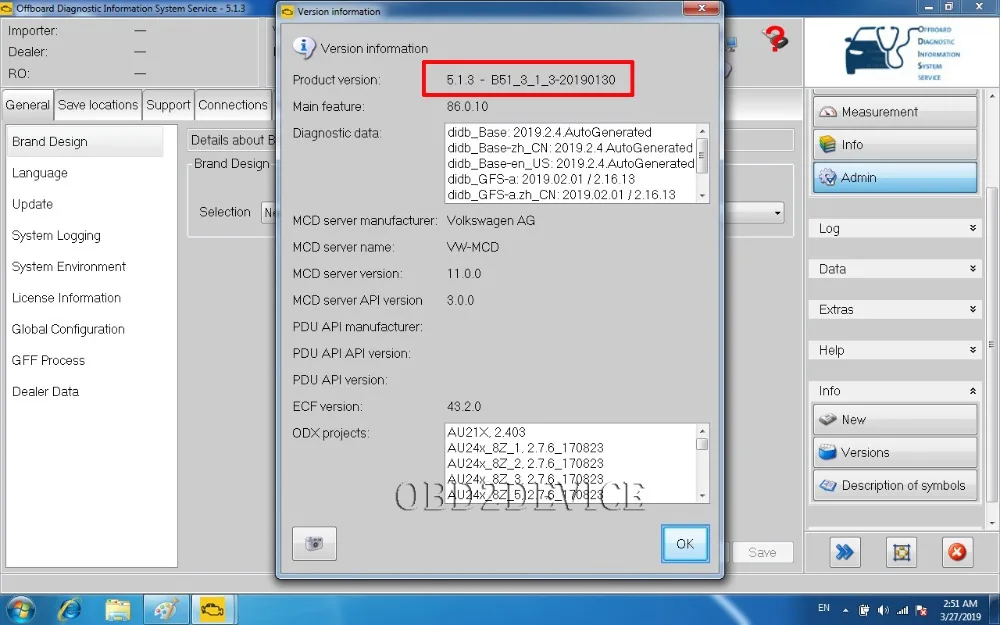
Task: Click the red exit icon
Action: pos(957,552)
